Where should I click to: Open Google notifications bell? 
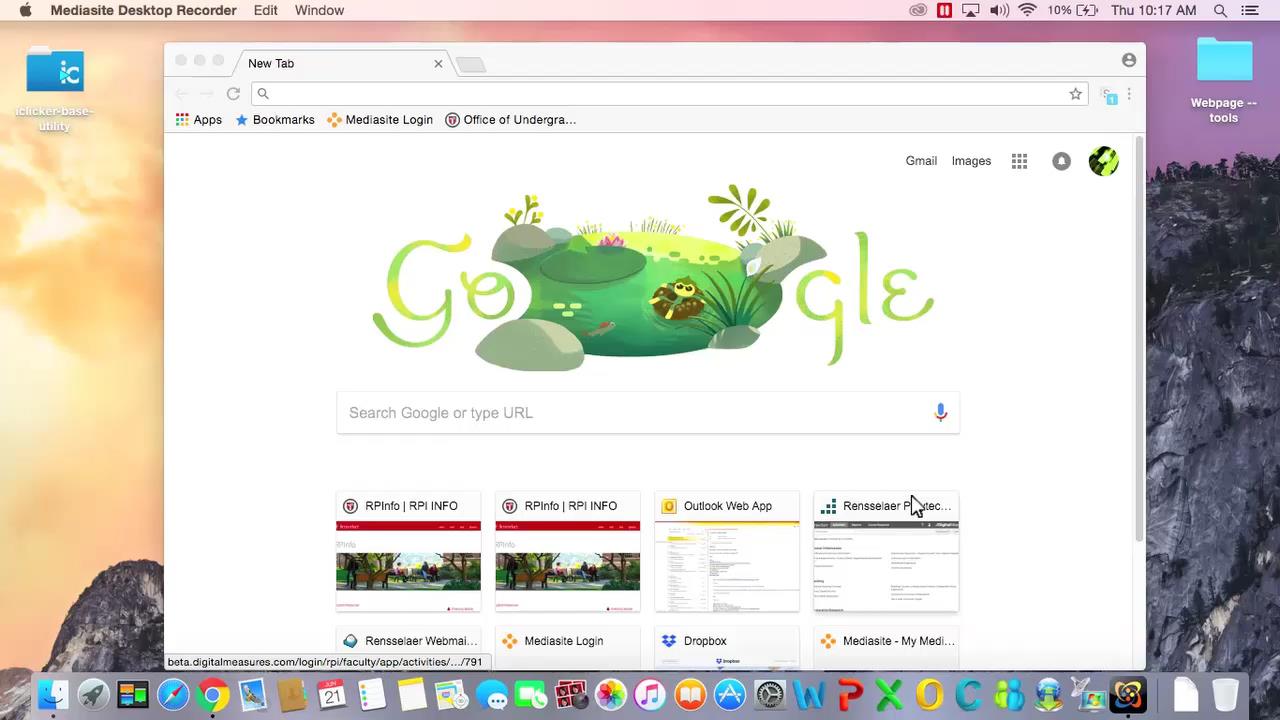tap(1061, 161)
